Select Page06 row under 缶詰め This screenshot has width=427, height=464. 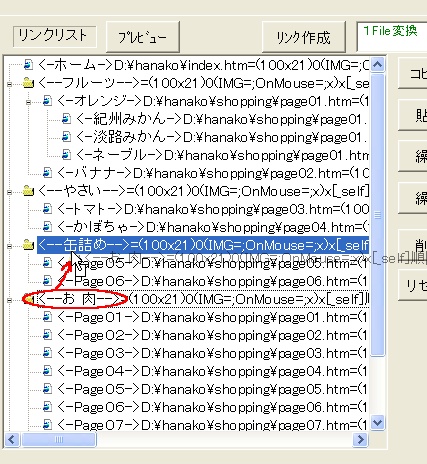pos(213,281)
